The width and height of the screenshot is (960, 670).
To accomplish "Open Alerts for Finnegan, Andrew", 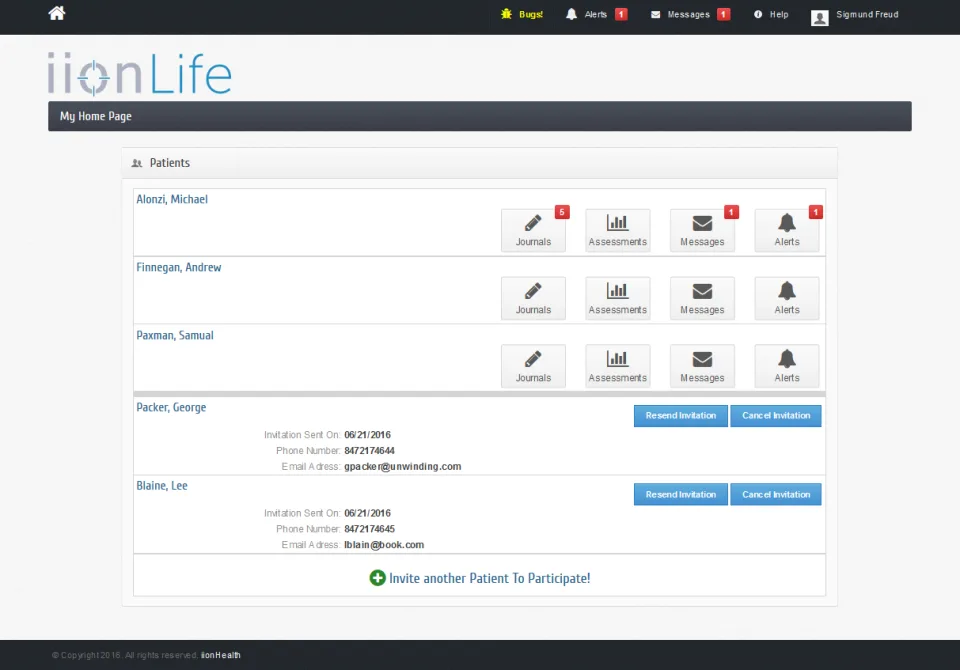I will (x=786, y=298).
